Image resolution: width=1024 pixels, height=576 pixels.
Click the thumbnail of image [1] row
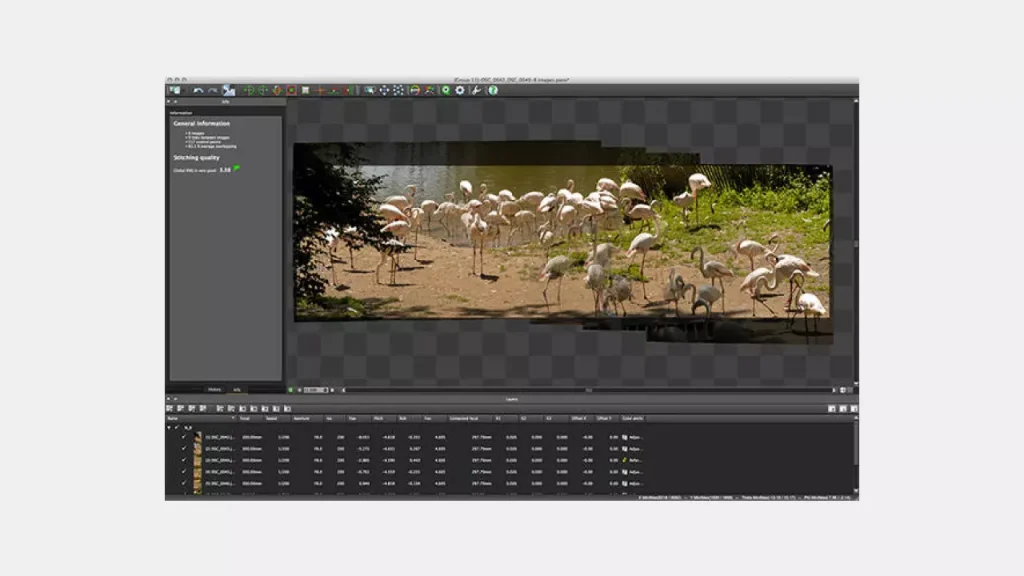click(x=197, y=437)
